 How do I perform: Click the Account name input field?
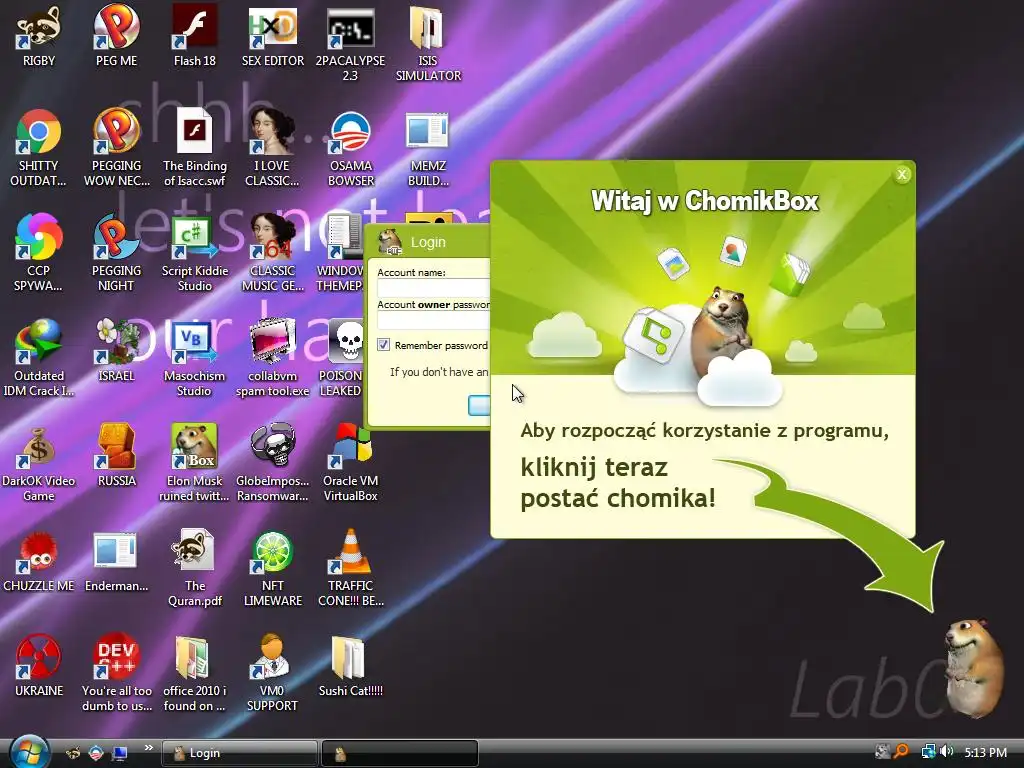[x=433, y=288]
